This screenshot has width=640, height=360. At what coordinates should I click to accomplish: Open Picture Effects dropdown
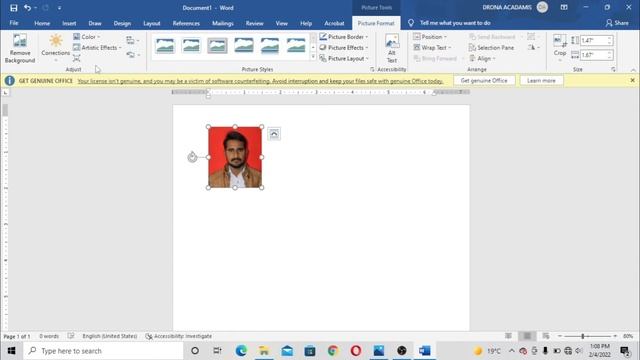click(x=344, y=48)
